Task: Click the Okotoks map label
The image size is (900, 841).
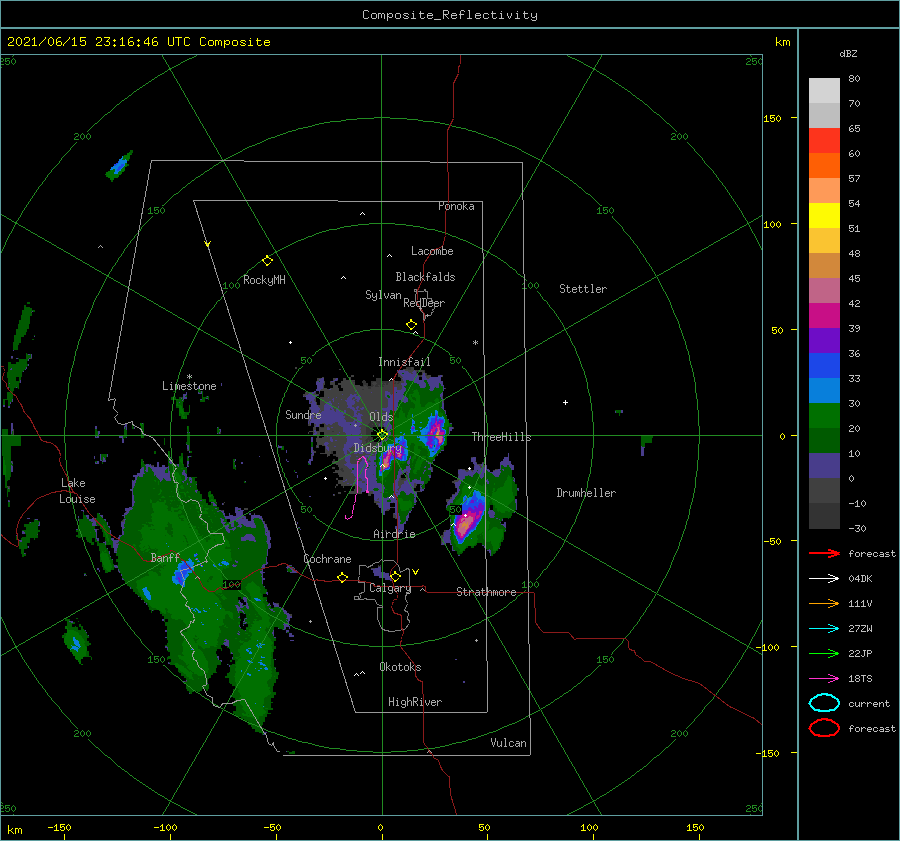Action: tap(400, 667)
